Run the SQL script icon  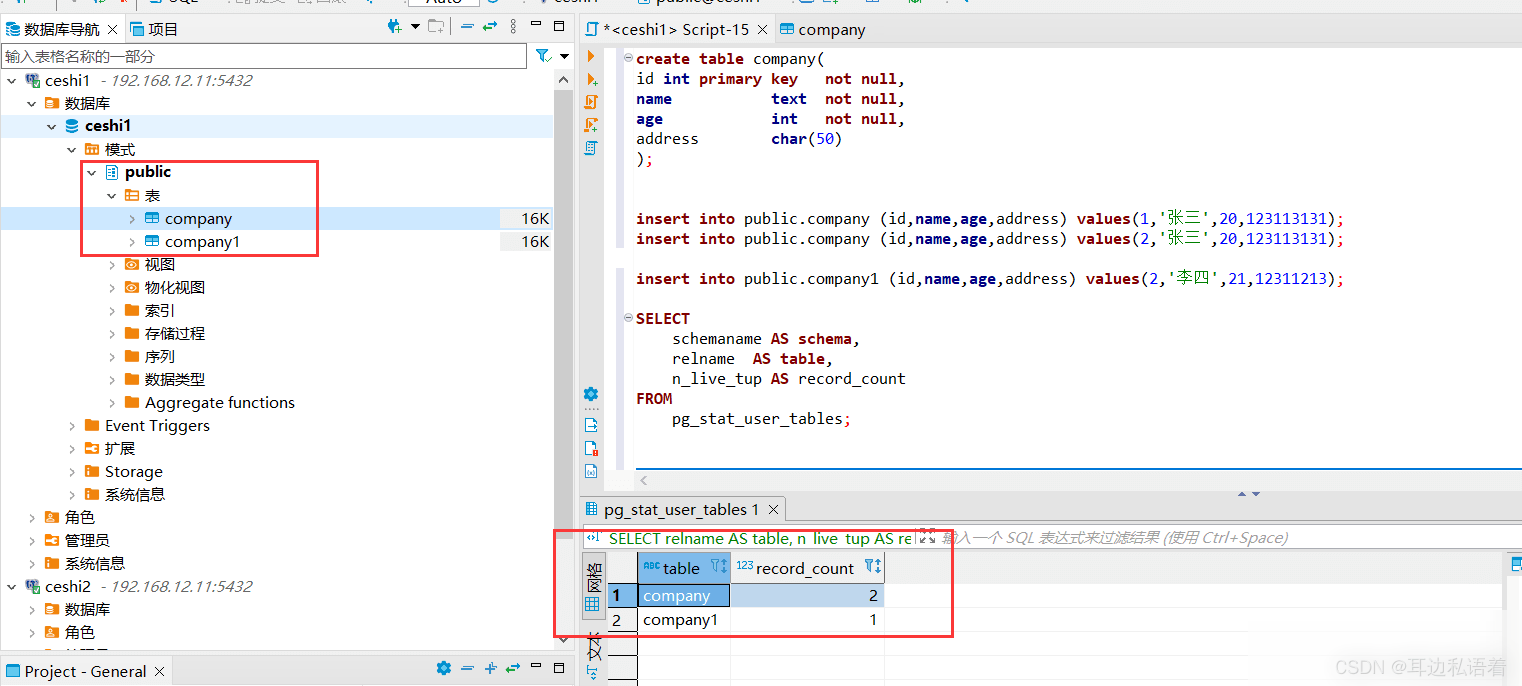[591, 102]
